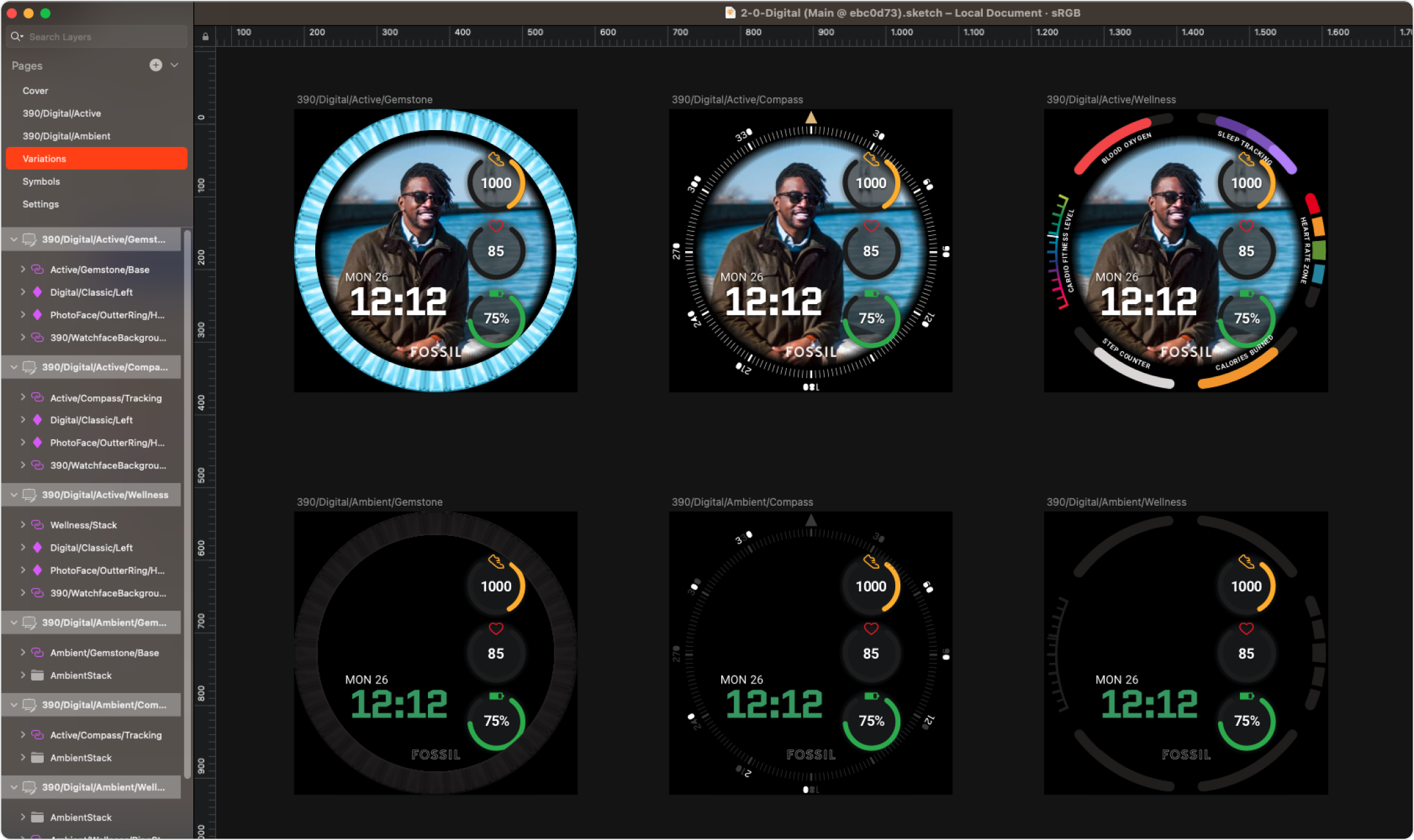Click folder icon of AmbientStack under Ambient Gemstone
Image resolution: width=1414 pixels, height=840 pixels.
coord(37,675)
